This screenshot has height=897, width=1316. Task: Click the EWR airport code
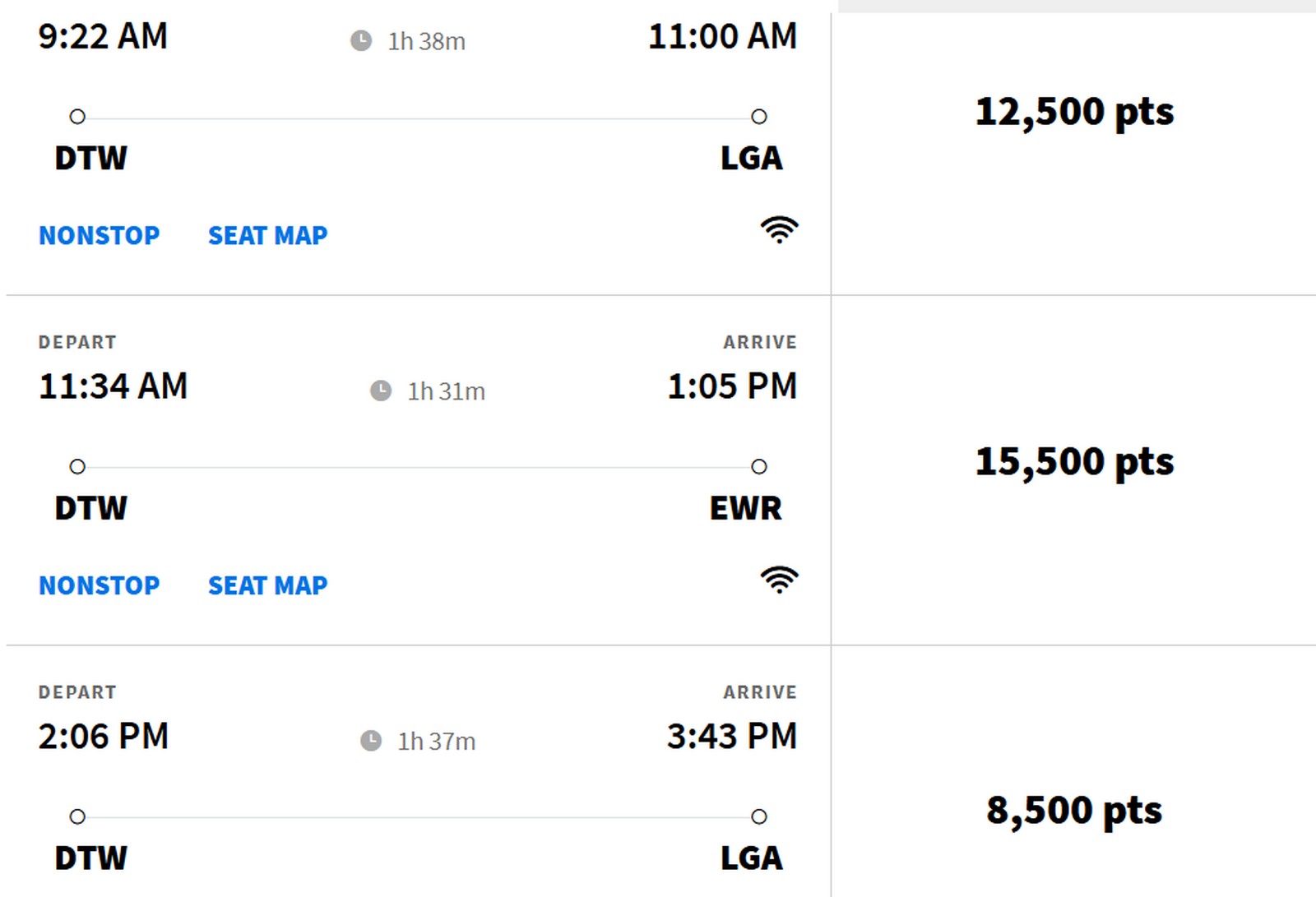pos(745,508)
